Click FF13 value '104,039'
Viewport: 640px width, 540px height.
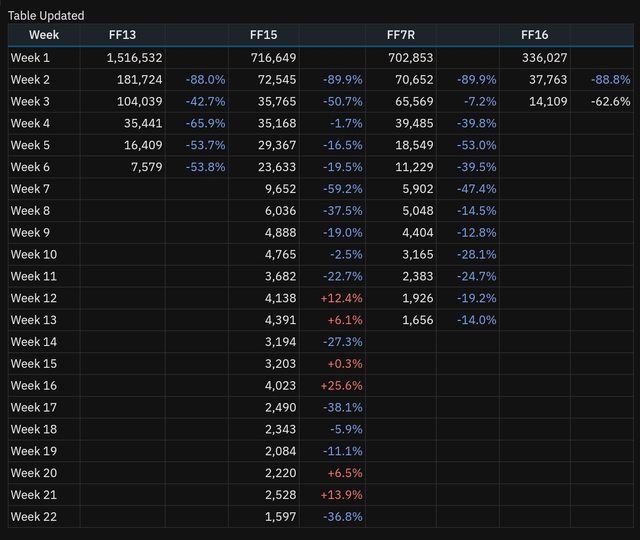[140, 101]
